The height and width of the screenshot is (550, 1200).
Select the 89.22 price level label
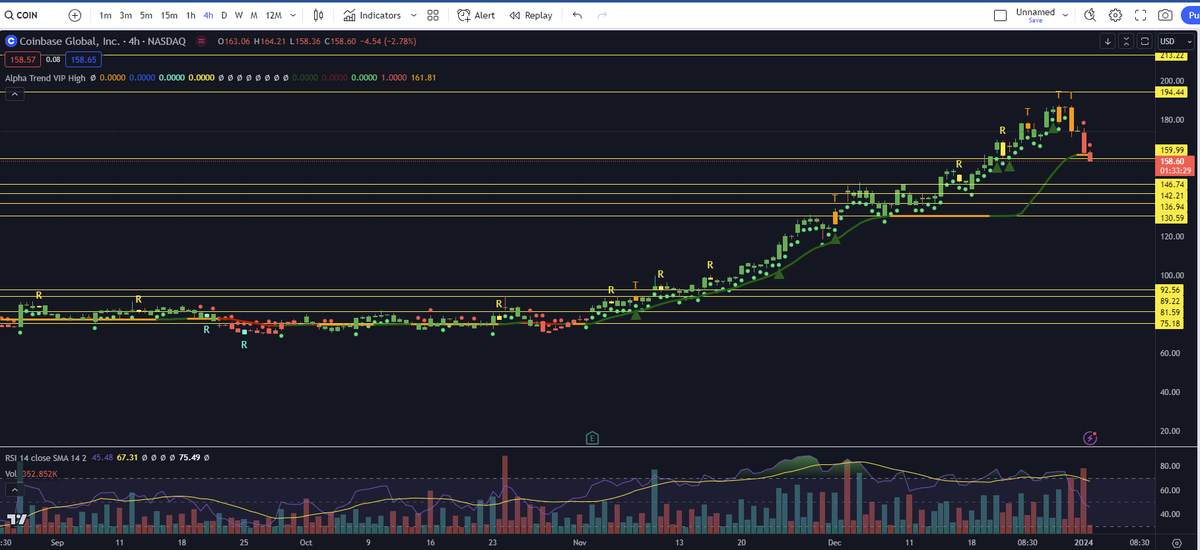pyautogui.click(x=1171, y=301)
